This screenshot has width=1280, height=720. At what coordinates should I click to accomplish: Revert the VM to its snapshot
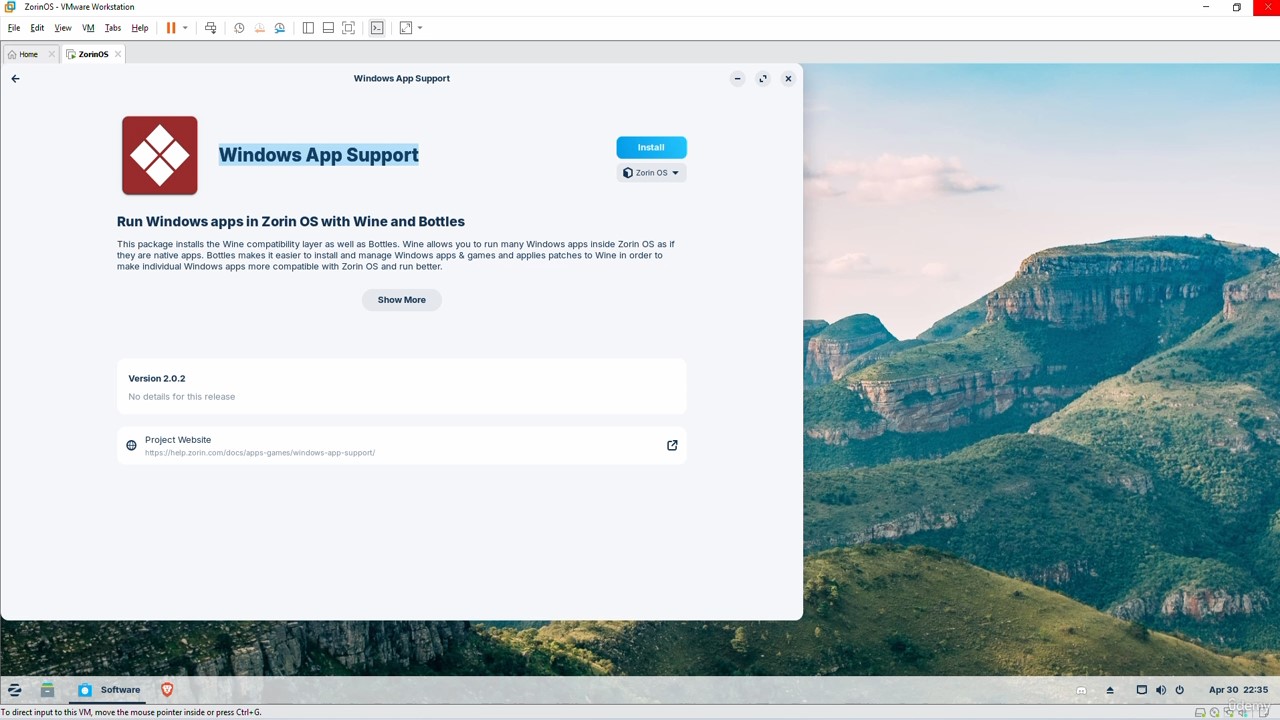click(259, 28)
